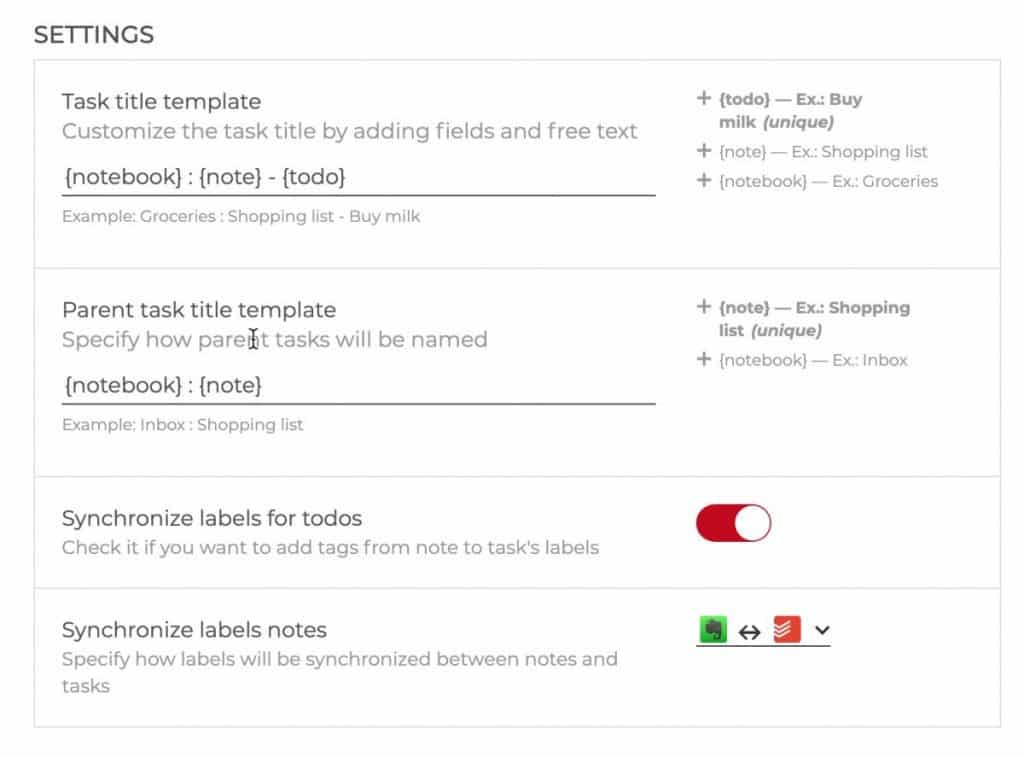The height and width of the screenshot is (757, 1024).
Task: Click plus icon beside {todo} field
Action: click(703, 99)
